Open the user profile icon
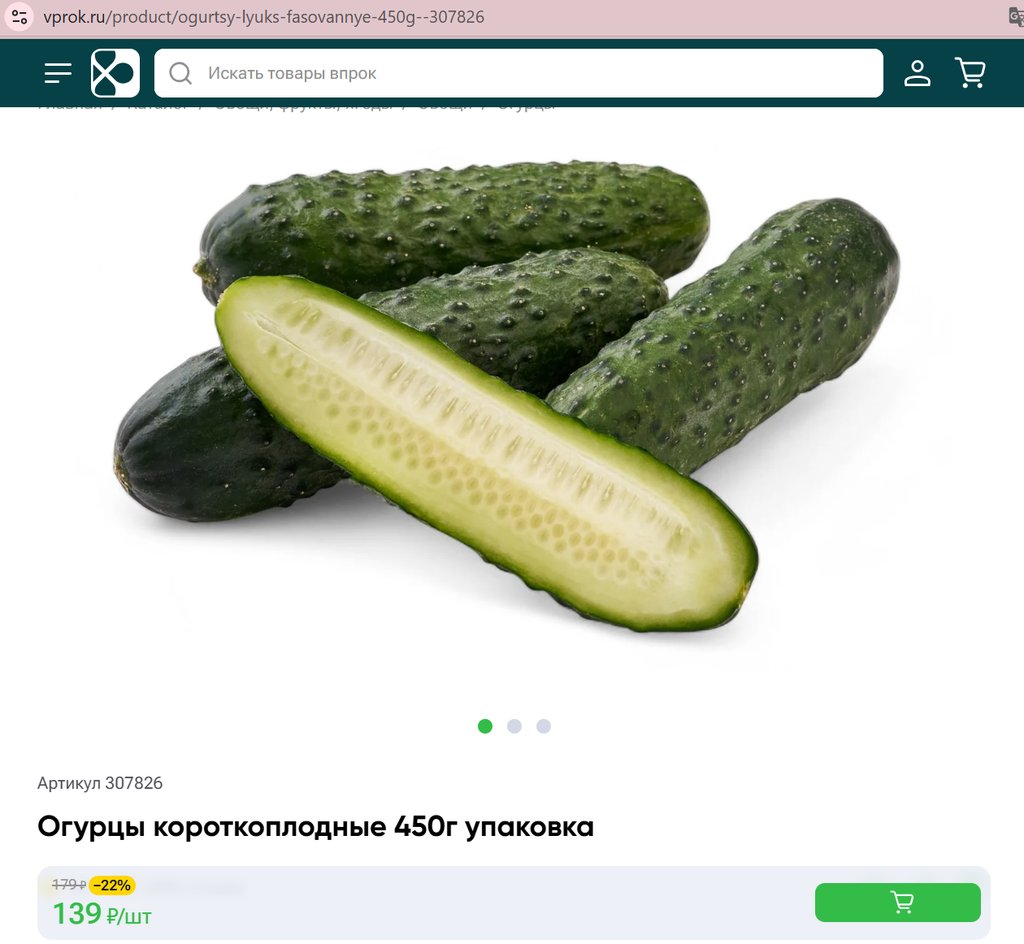This screenshot has height=944, width=1024. [x=917, y=73]
